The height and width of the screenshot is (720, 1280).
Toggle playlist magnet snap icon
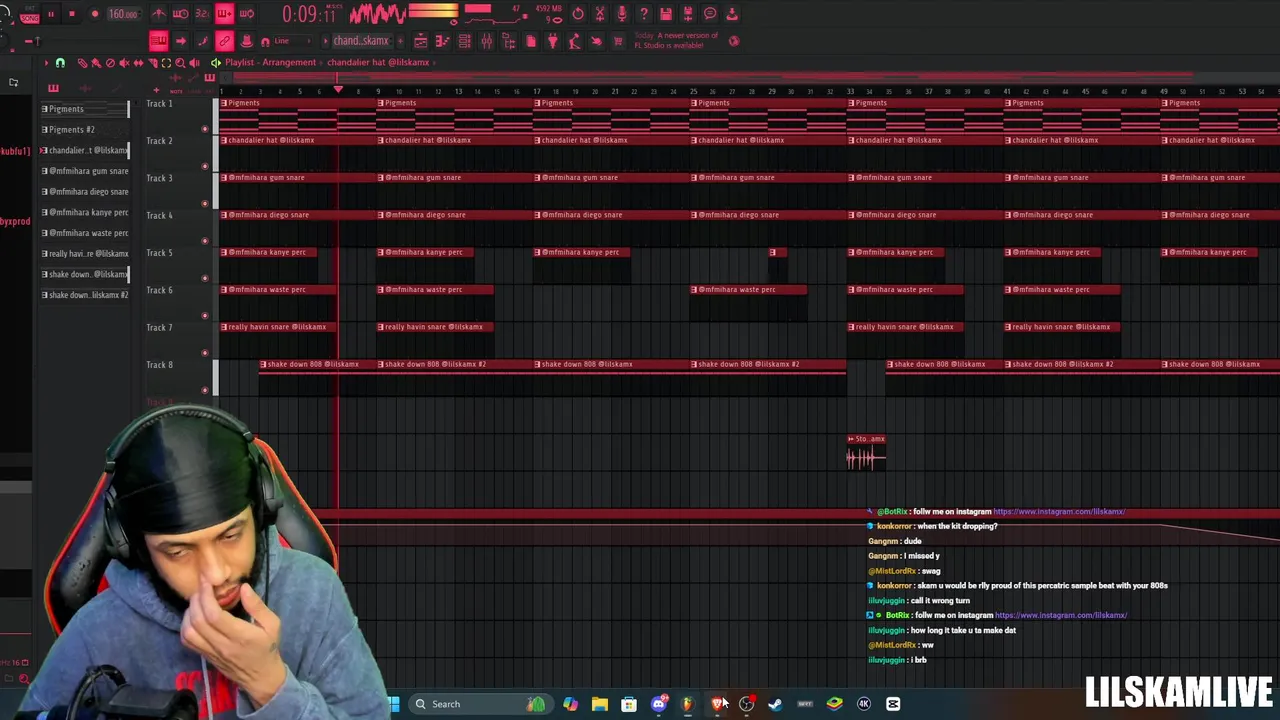(x=60, y=62)
